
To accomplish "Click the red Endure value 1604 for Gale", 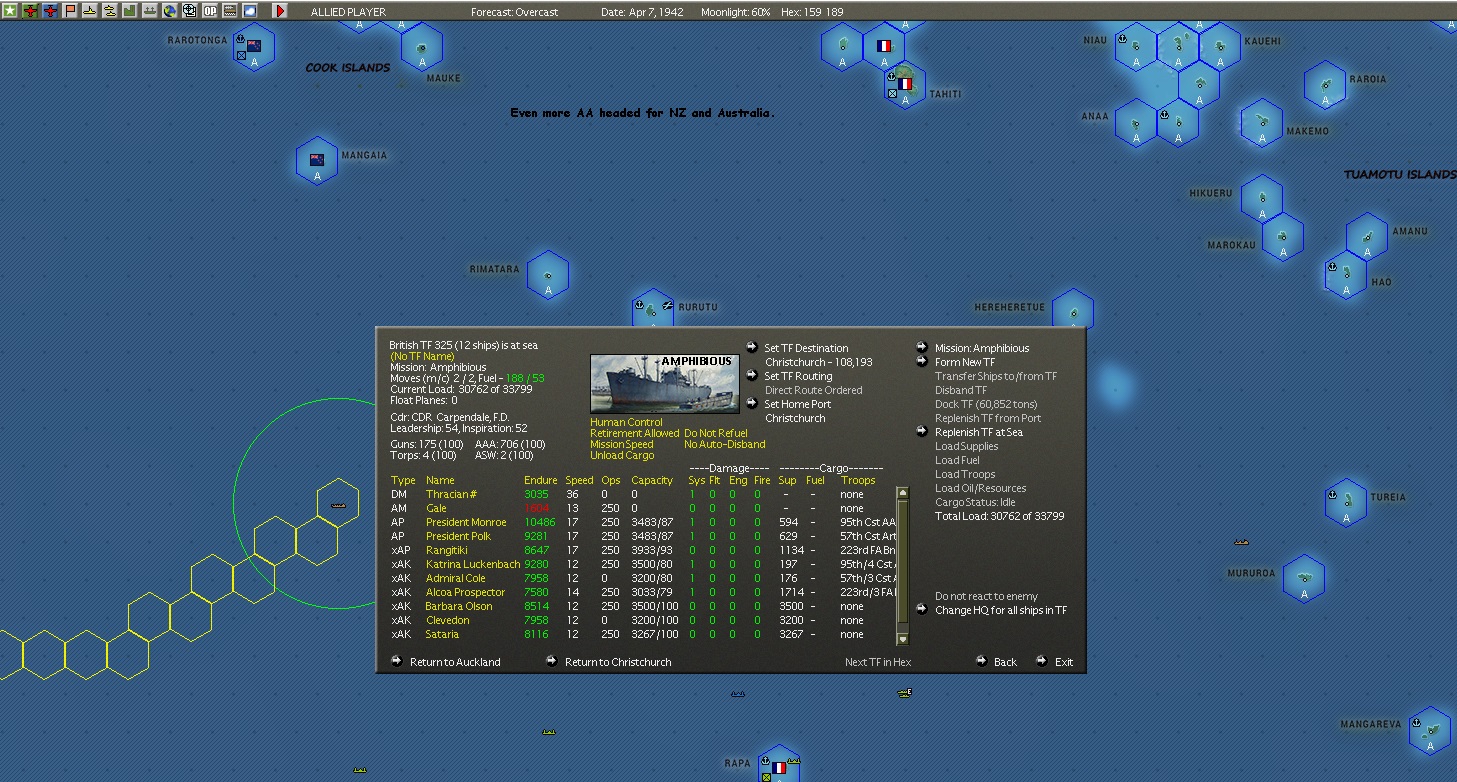I will point(537,508).
